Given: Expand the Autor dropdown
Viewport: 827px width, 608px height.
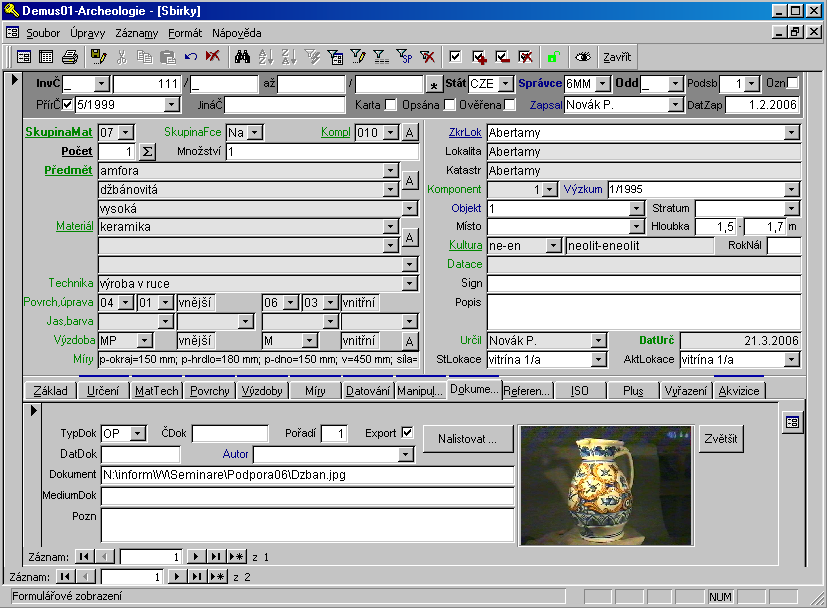Looking at the screenshot, I should 405,454.
